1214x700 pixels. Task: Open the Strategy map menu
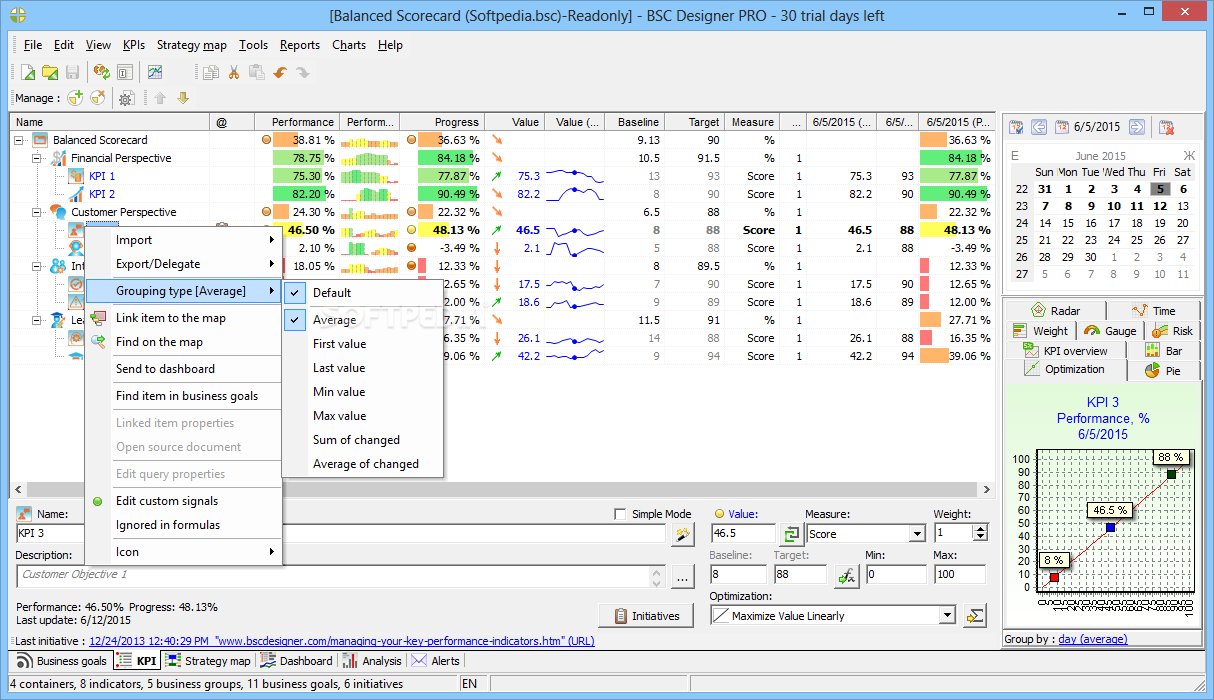[192, 45]
